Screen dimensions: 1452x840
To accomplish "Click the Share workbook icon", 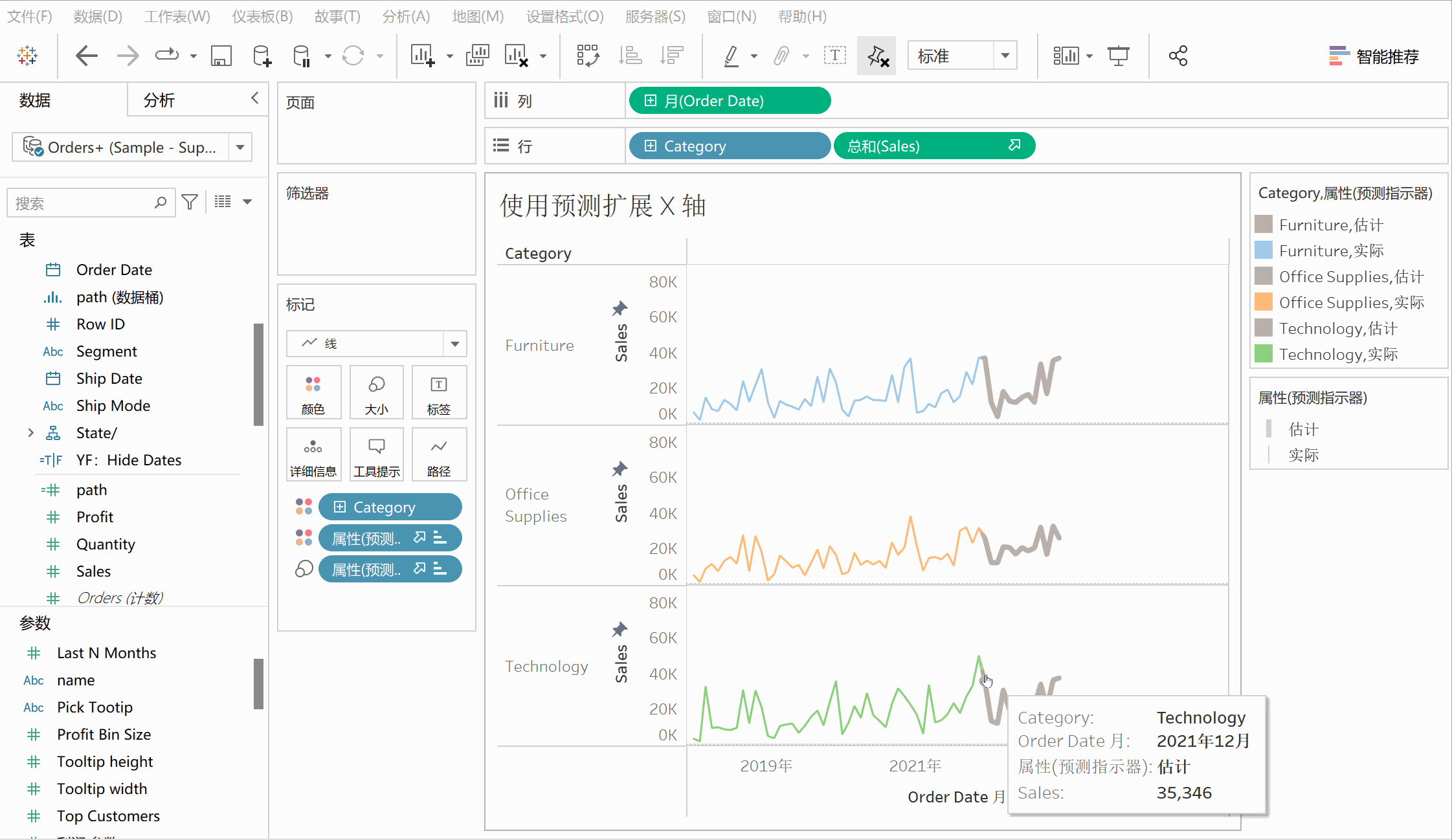I will [1178, 56].
